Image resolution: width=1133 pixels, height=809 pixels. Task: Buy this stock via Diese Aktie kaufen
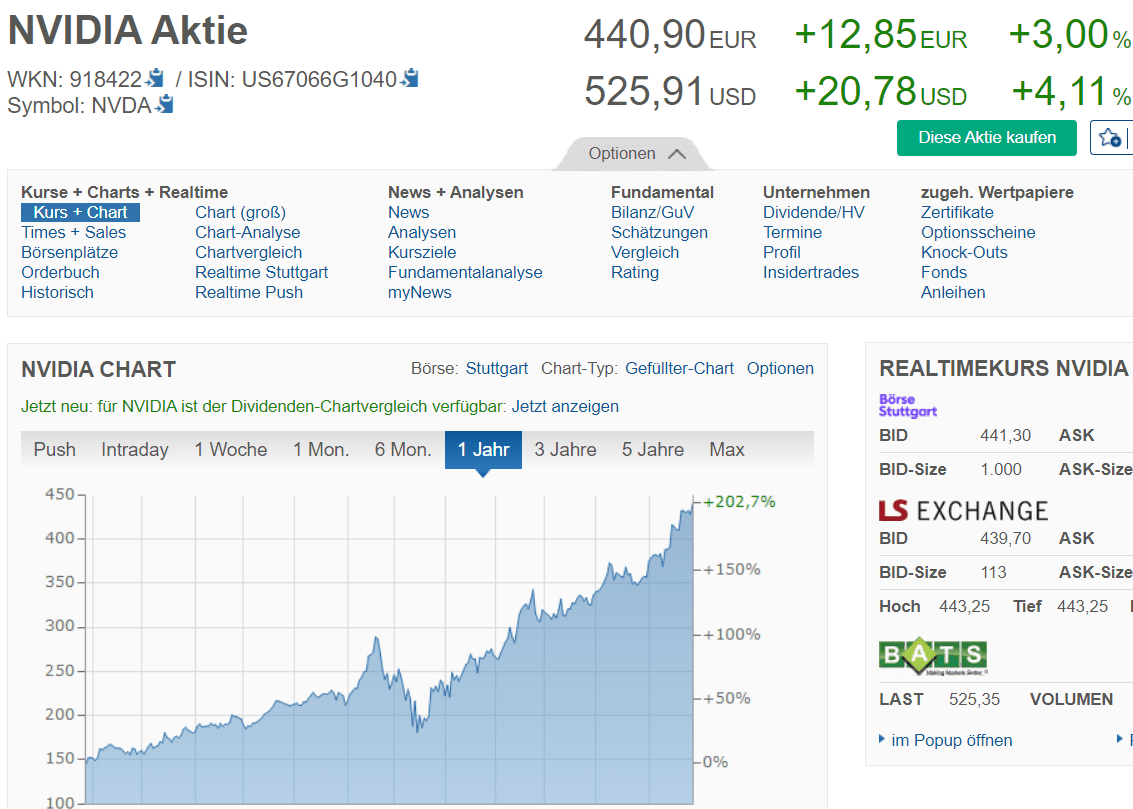pos(987,137)
